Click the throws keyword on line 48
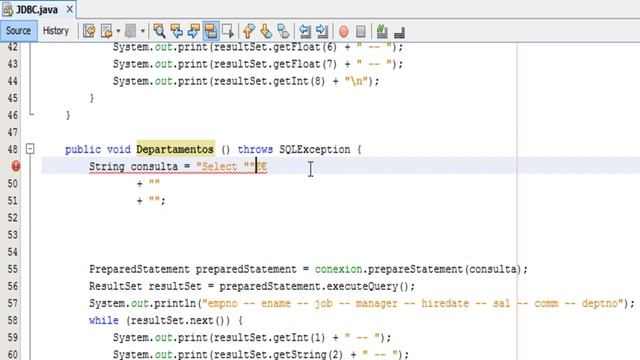The image size is (640, 360). 255,149
